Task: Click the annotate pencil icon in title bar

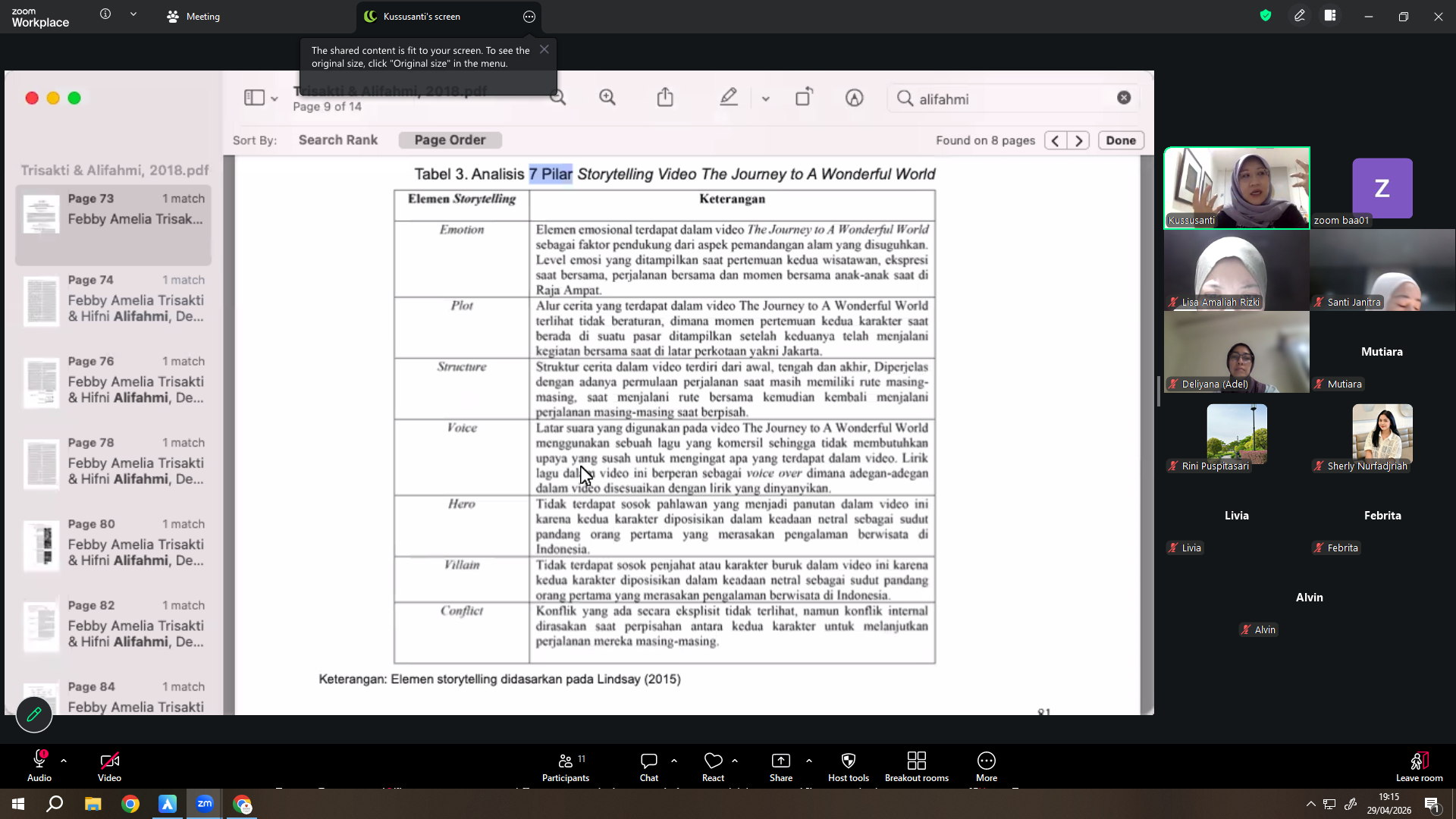Action: 1300,15
